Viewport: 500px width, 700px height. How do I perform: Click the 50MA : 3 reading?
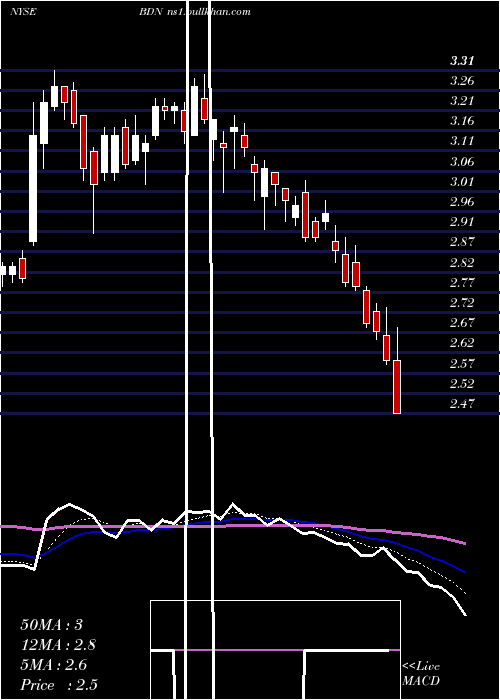(x=51, y=625)
